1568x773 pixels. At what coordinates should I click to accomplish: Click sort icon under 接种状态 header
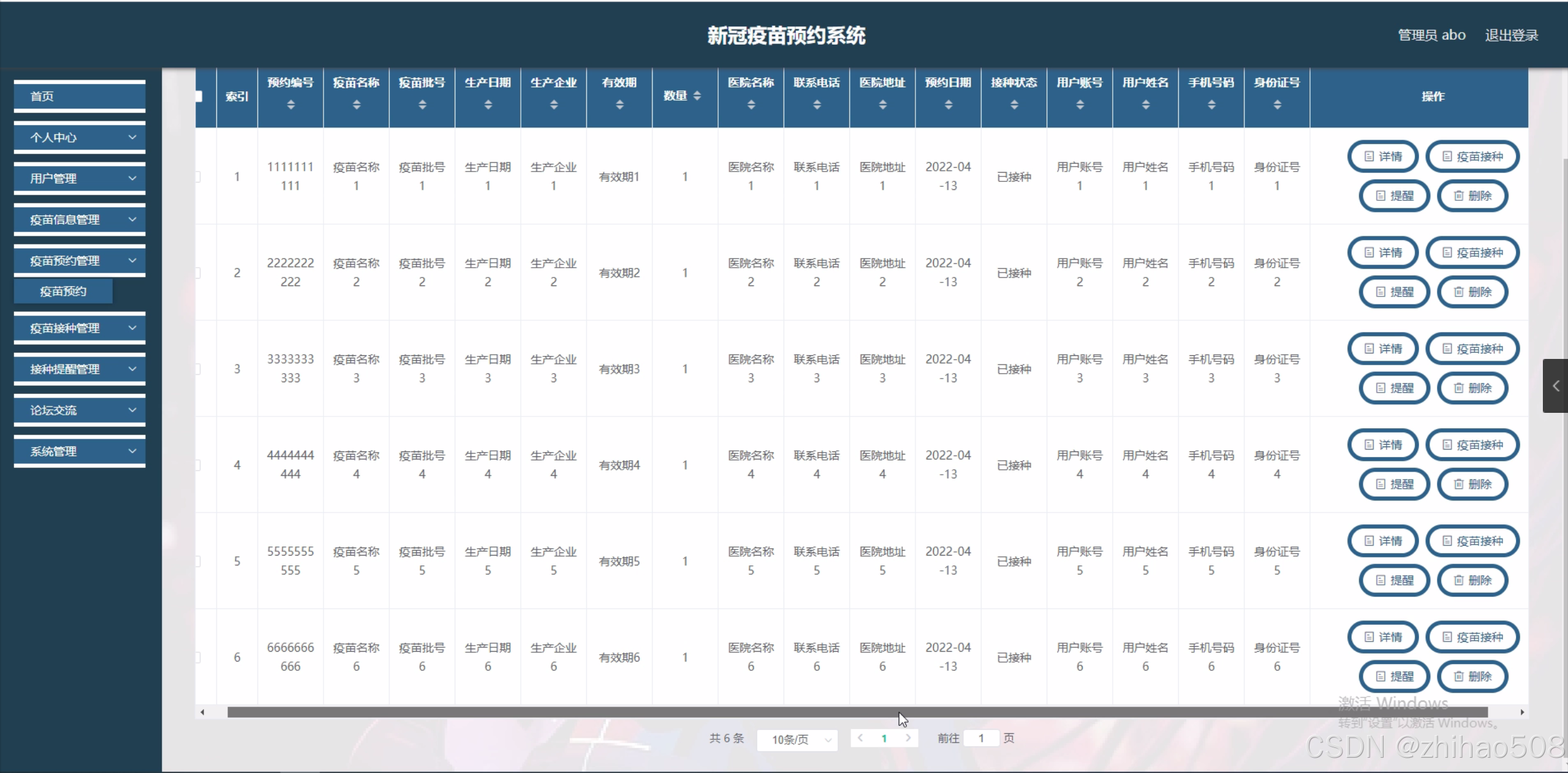pos(1014,105)
